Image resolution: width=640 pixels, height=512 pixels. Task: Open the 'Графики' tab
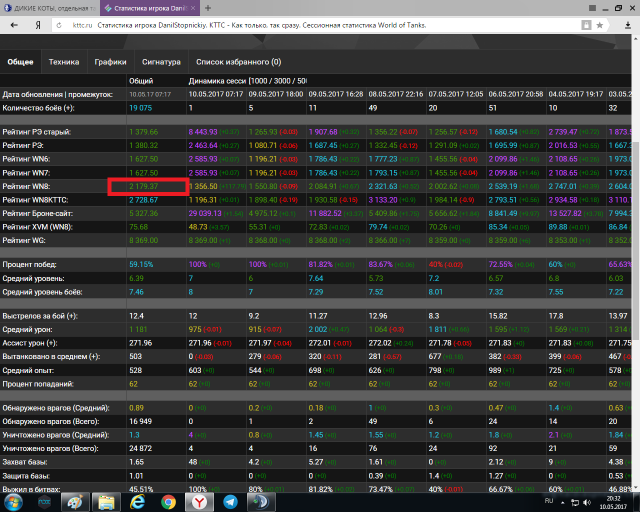110,62
